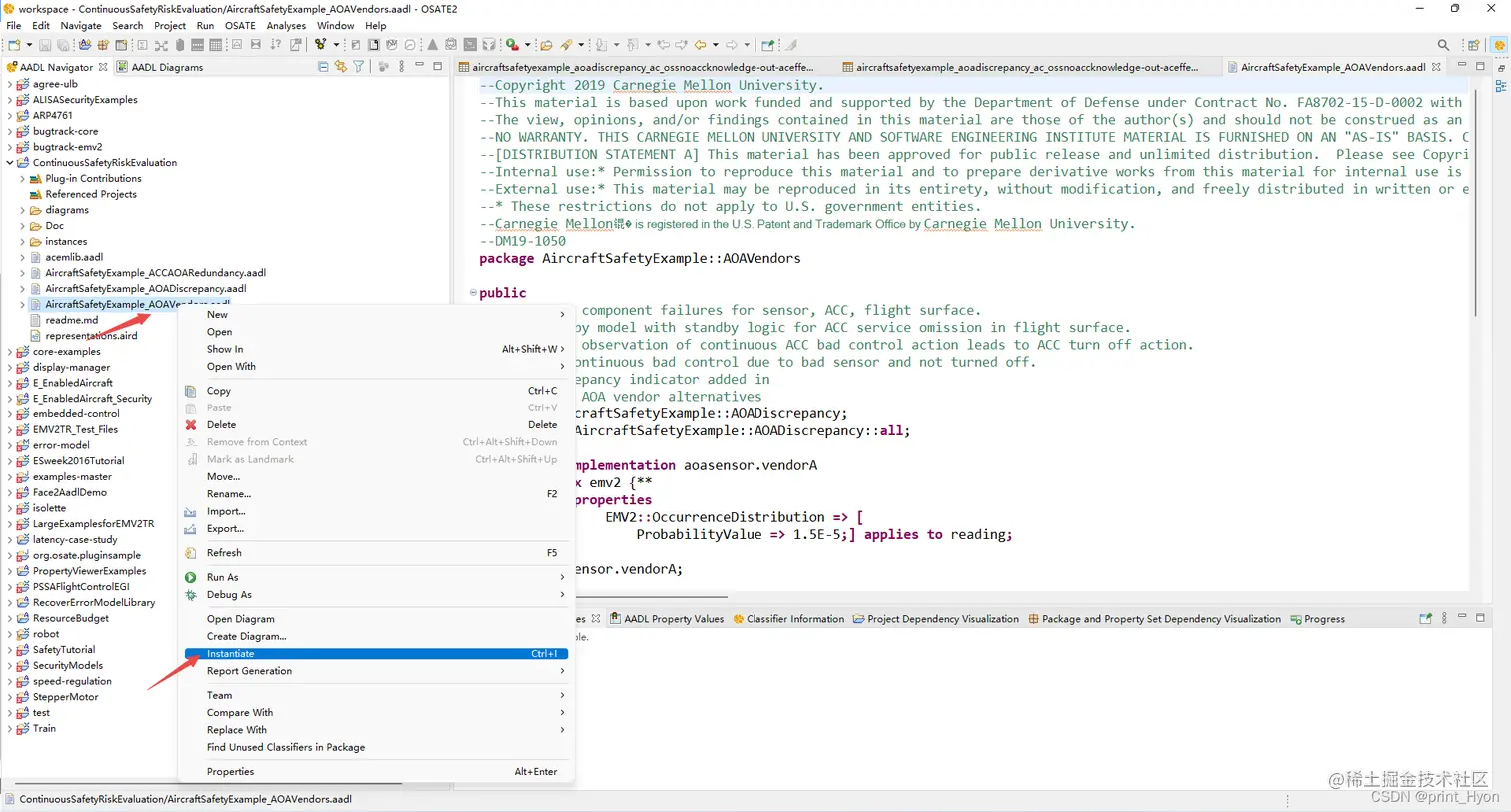Switch to the AADL Diagrams tab
Image resolution: width=1511 pixels, height=812 pixels.
click(x=160, y=67)
